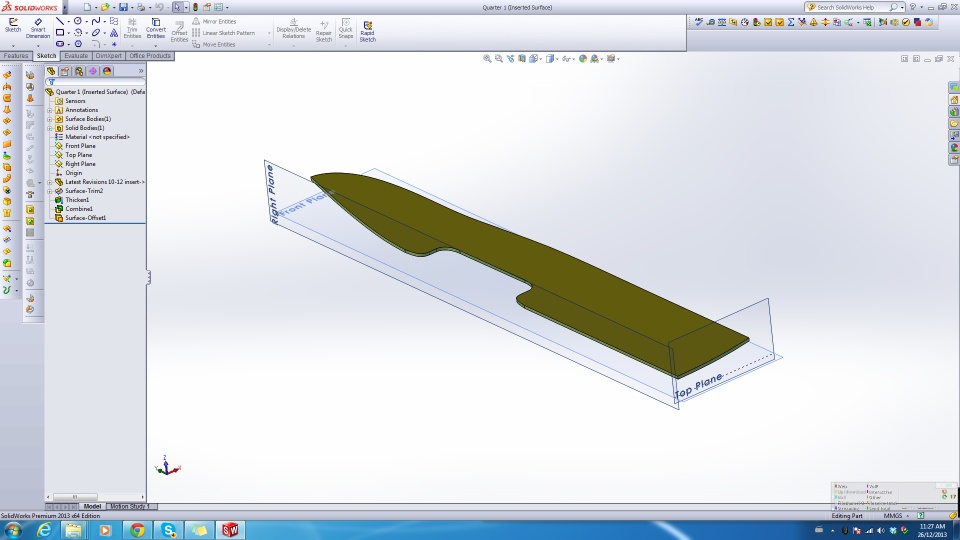Choose the Ellipse sketch tool
960x540 pixels.
coord(96,32)
